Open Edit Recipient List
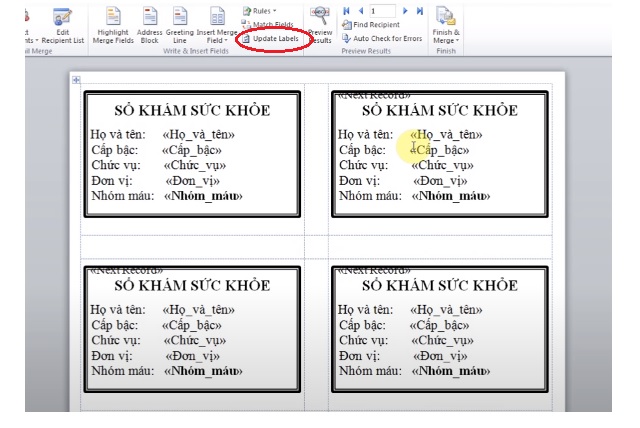This screenshot has height=428, width=640. (62, 26)
